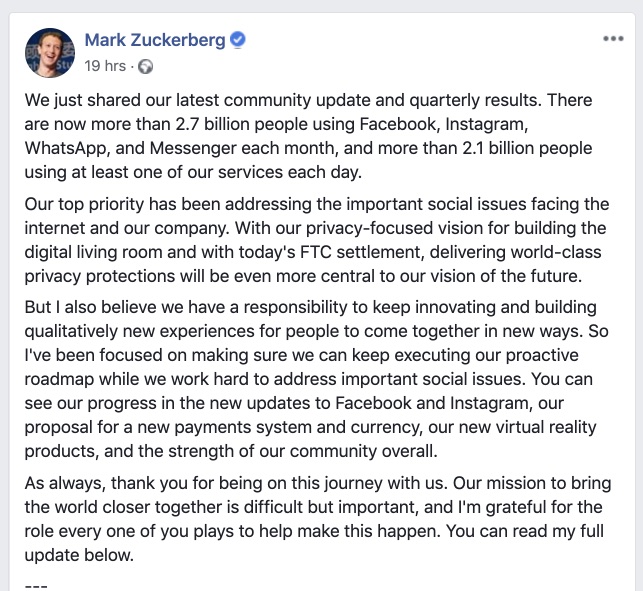Viewport: 643px width, 591px height.
Task: Click the paragraph starting 'Our top priority'
Action: (x=317, y=240)
